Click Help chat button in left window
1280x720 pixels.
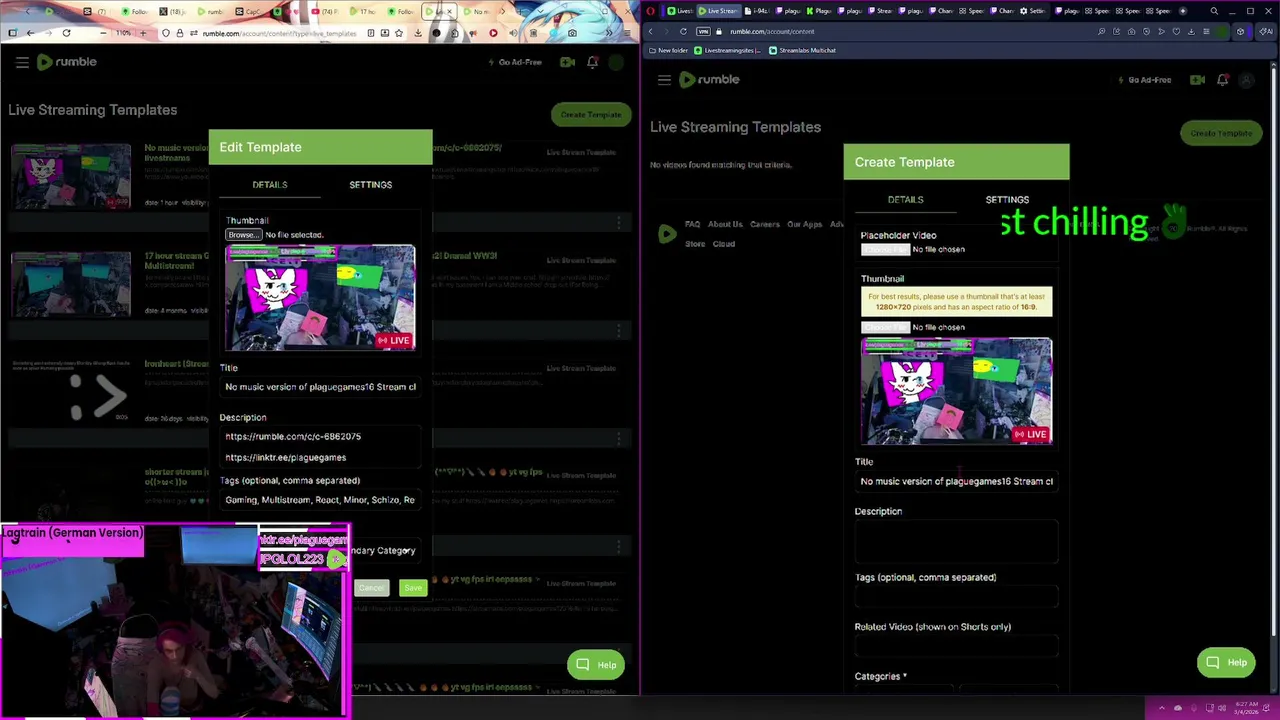pos(596,665)
